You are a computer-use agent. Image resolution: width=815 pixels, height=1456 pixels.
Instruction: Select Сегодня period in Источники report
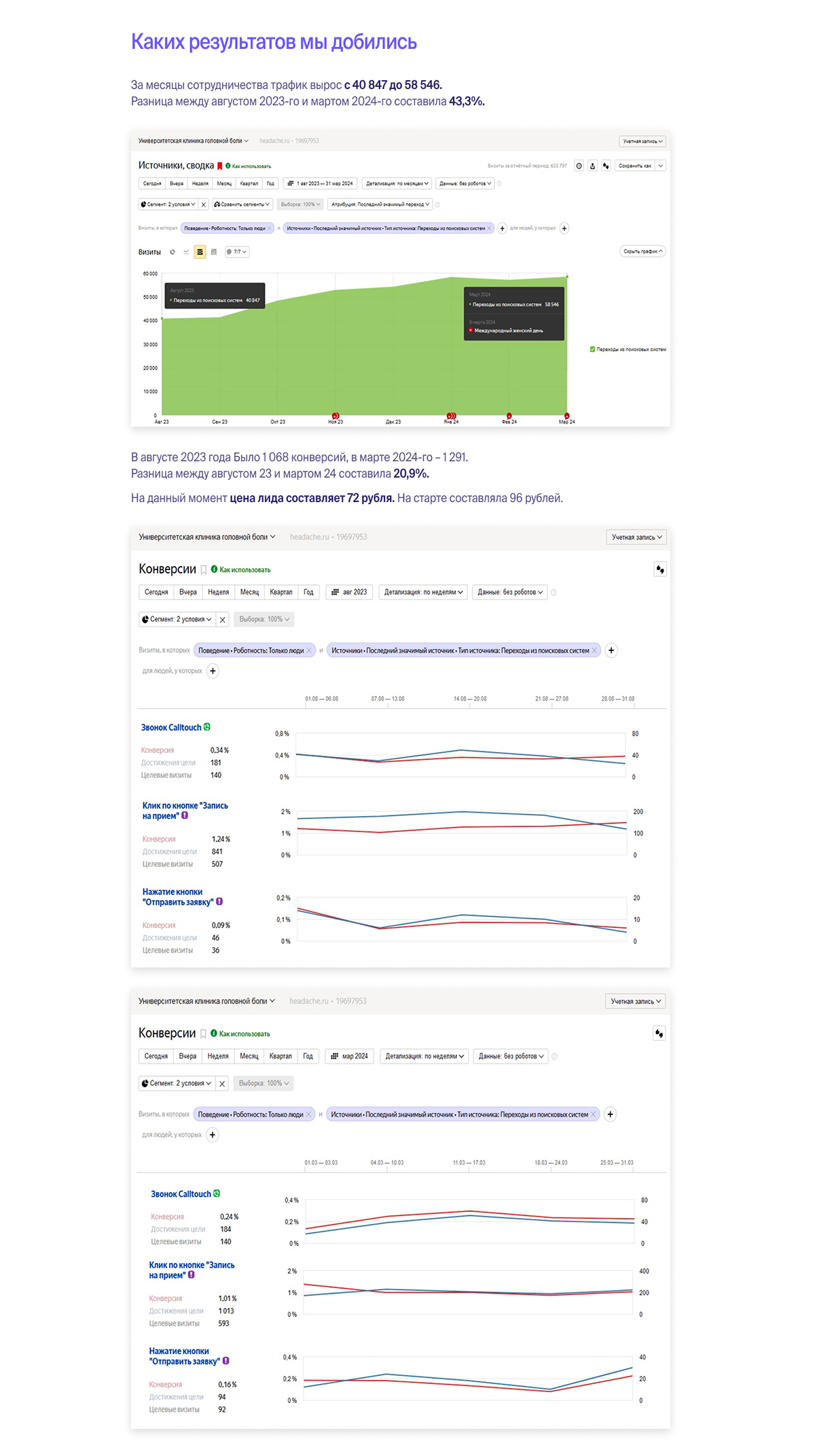[152, 183]
